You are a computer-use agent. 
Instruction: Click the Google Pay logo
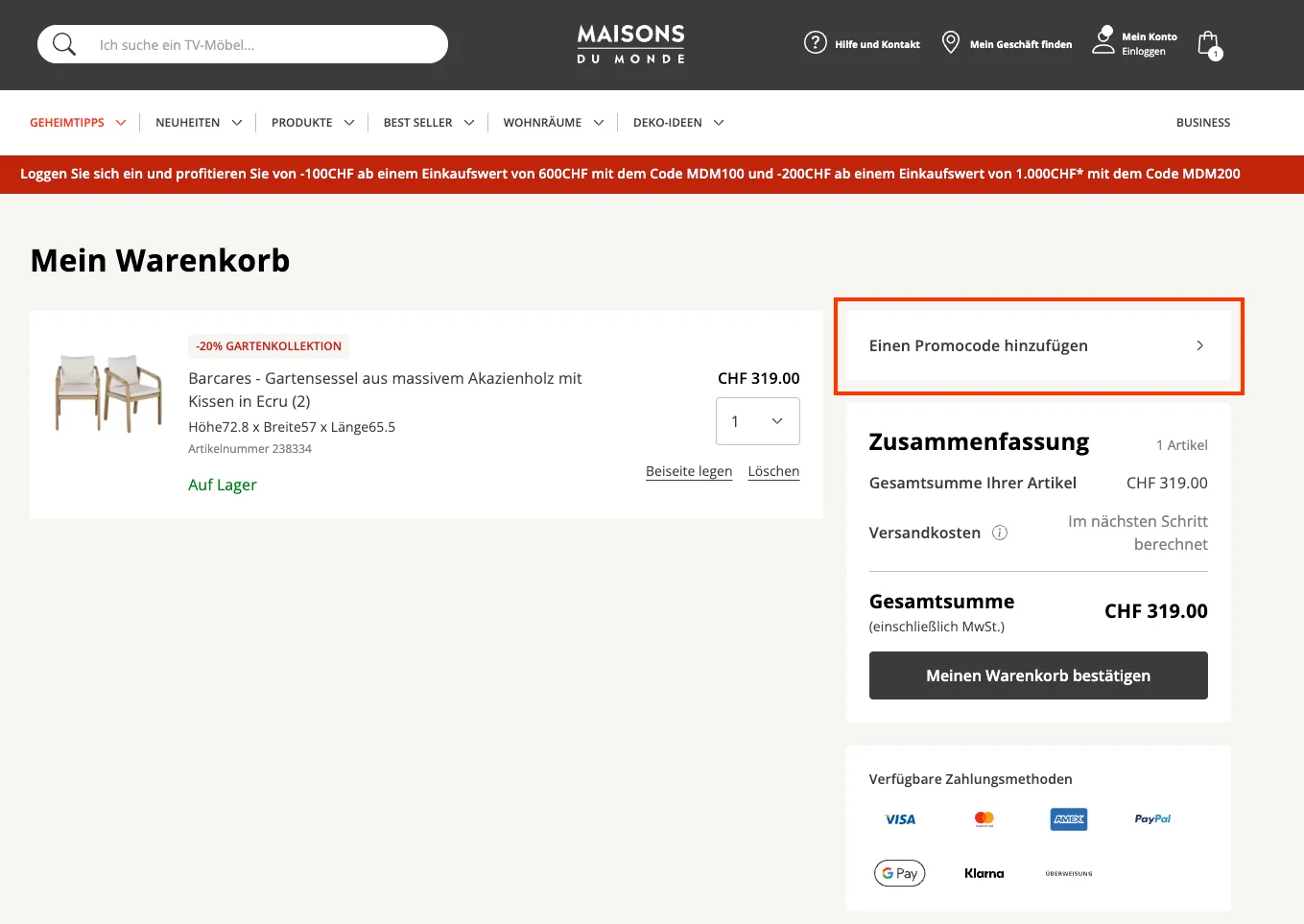900,873
